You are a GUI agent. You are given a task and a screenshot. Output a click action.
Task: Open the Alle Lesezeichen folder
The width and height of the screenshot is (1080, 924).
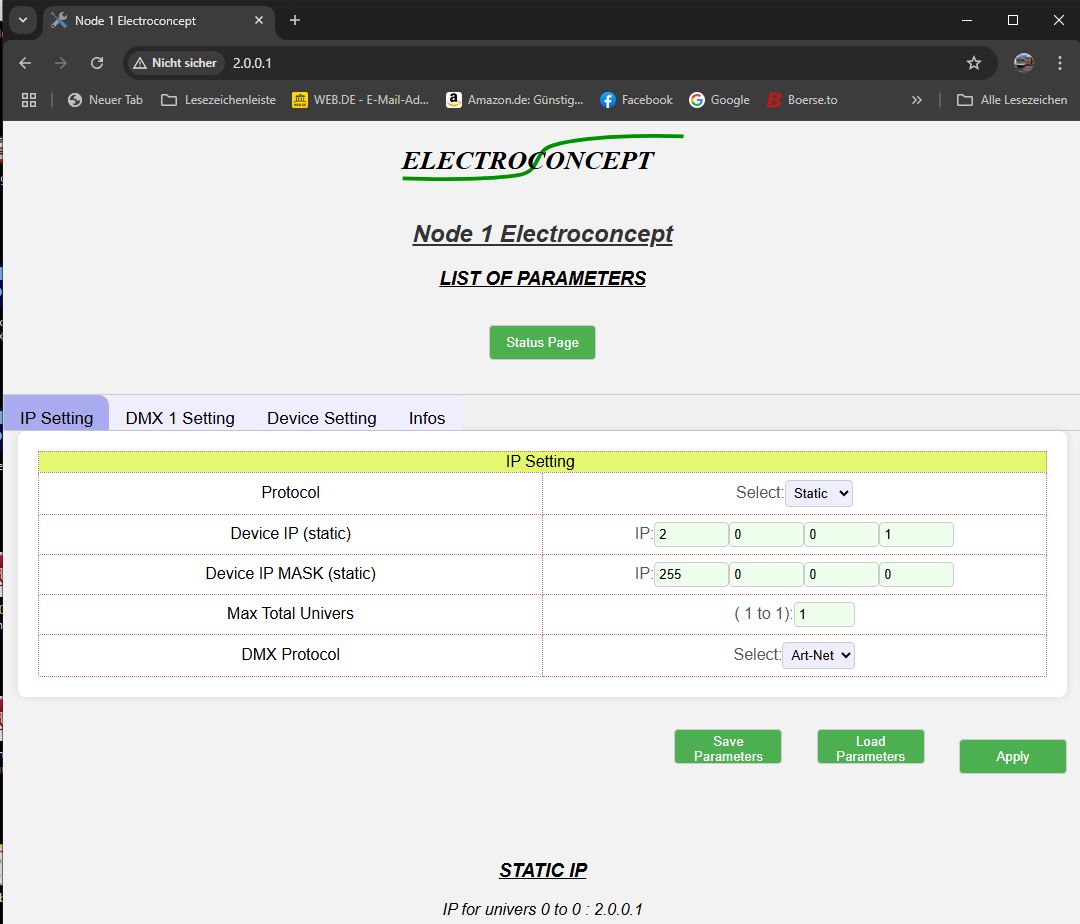[1012, 100]
